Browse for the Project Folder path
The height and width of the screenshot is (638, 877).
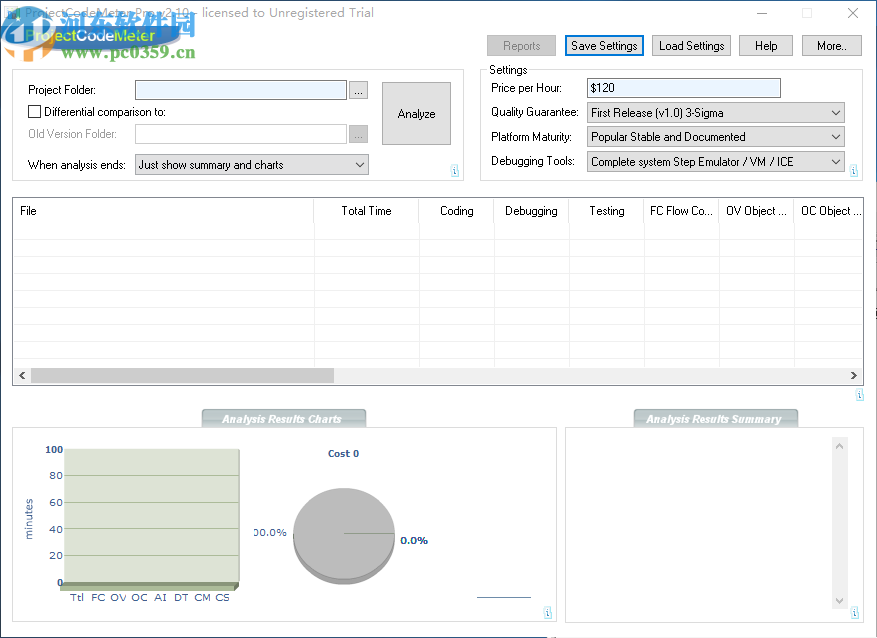pos(359,90)
